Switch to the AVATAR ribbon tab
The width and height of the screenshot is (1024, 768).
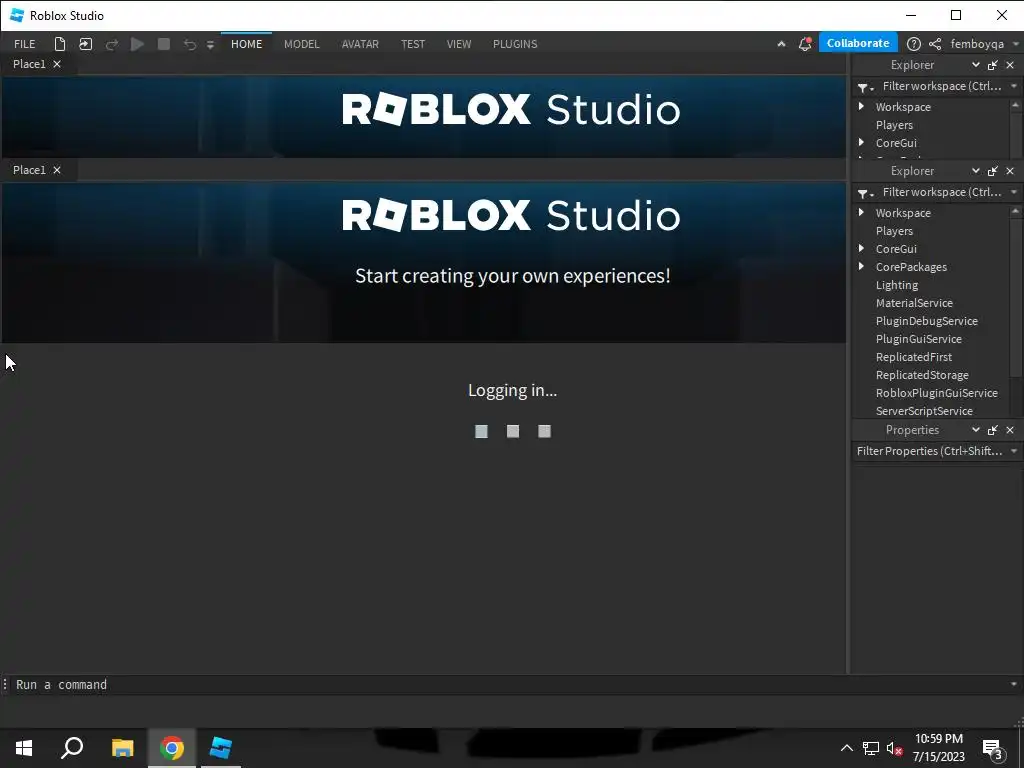pyautogui.click(x=360, y=44)
